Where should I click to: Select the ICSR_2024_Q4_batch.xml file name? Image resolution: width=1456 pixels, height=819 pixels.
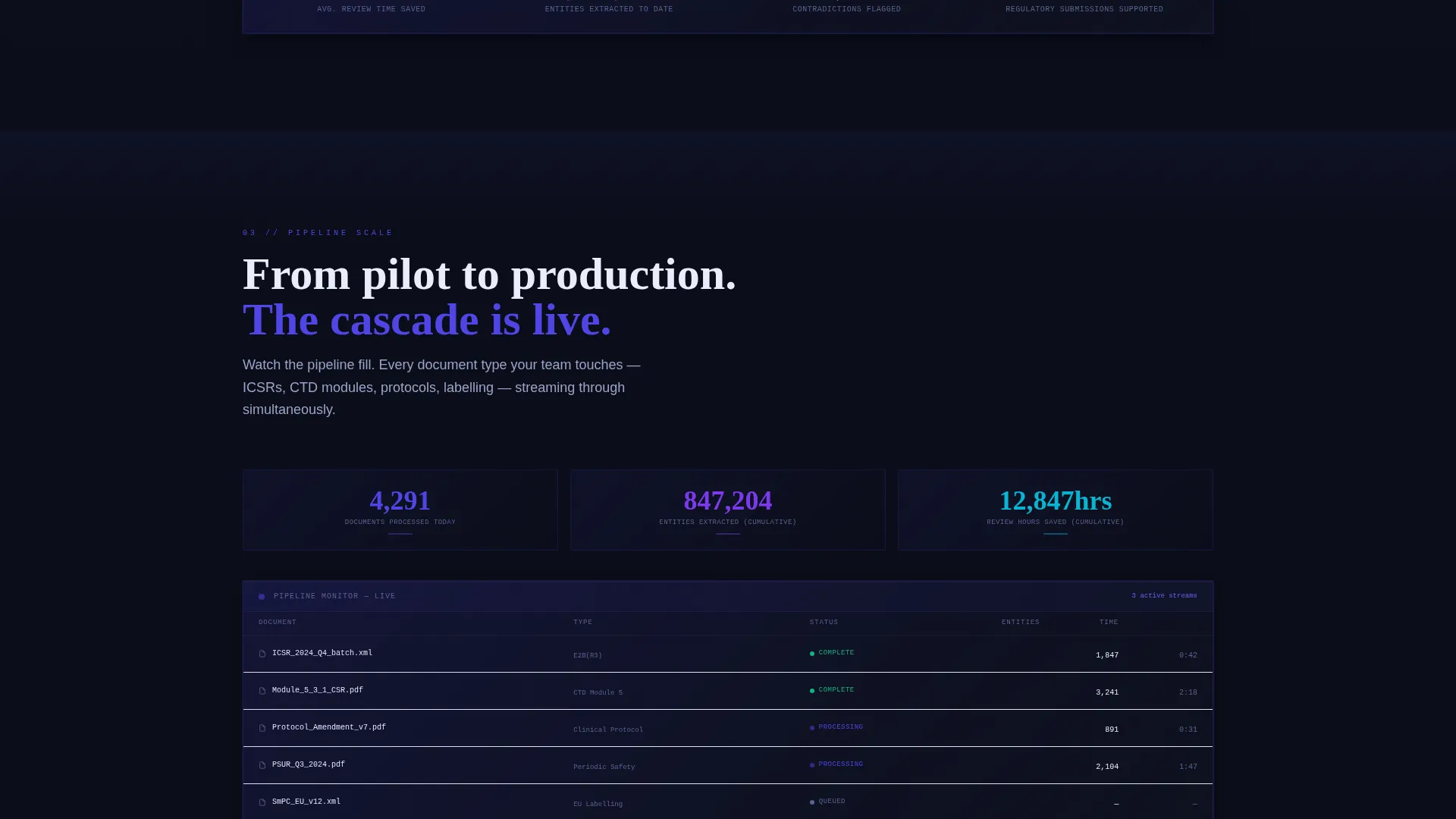click(x=322, y=653)
